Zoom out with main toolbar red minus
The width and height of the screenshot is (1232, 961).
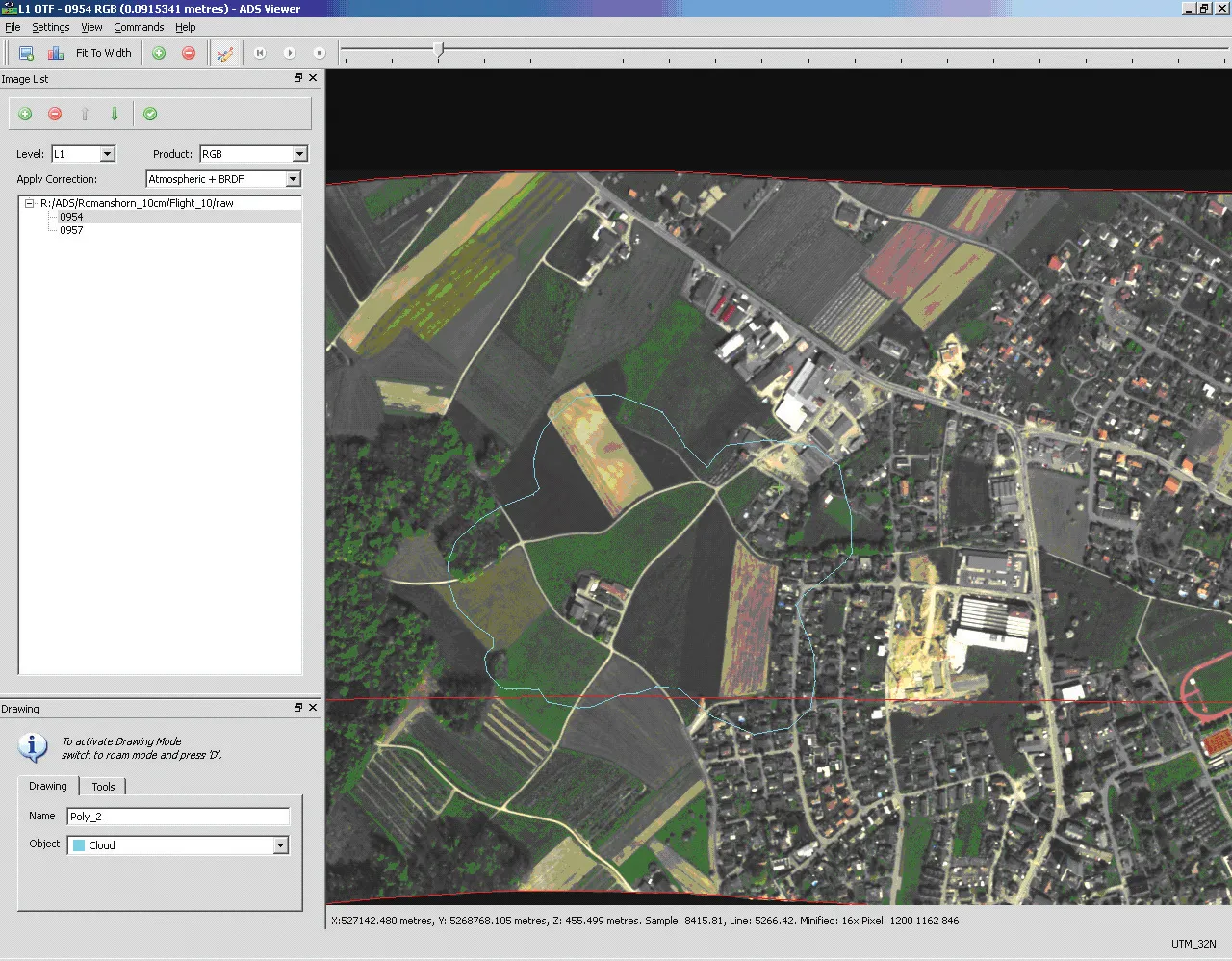(x=189, y=53)
